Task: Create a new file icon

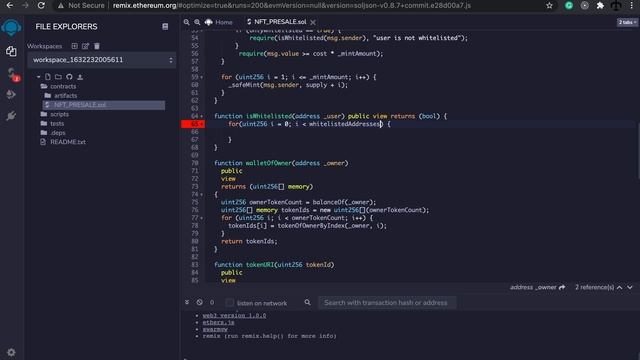Action: 48,77
